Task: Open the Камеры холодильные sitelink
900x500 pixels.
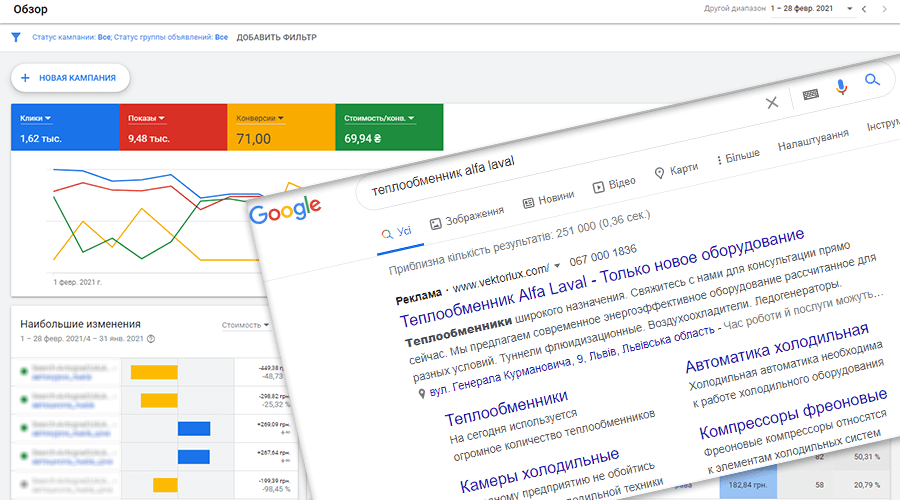Action: [540, 471]
